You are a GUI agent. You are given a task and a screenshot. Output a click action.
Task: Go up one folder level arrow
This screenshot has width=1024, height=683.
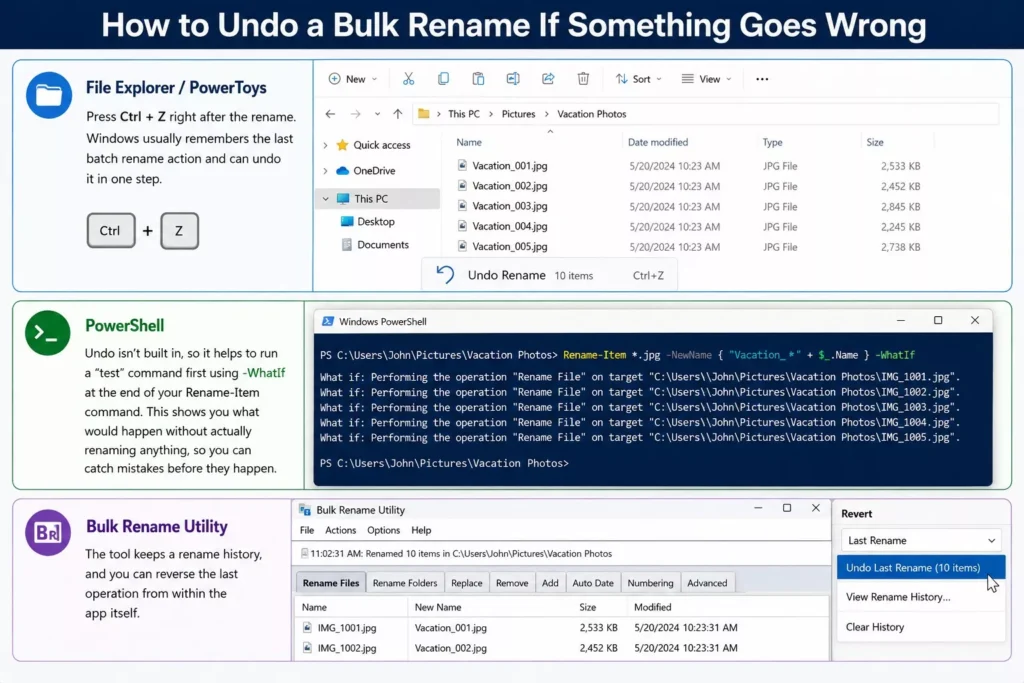click(398, 114)
